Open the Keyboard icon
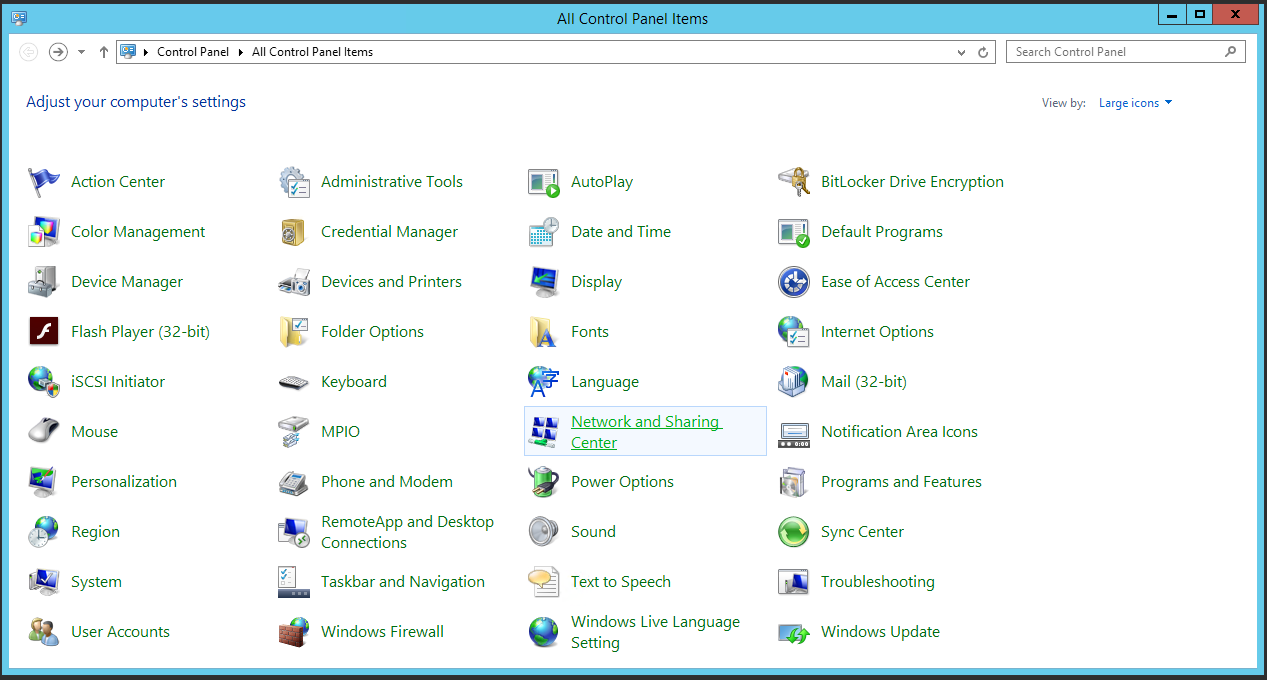 pyautogui.click(x=294, y=382)
